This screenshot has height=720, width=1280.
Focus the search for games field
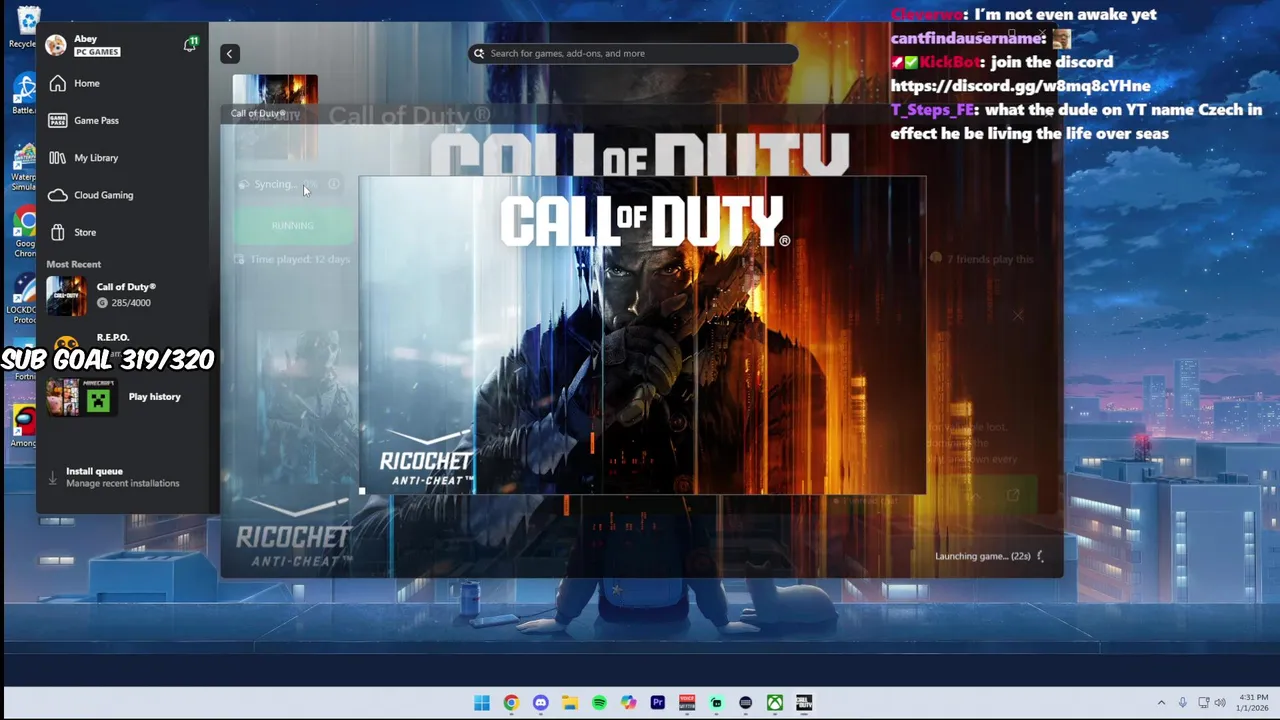633,54
